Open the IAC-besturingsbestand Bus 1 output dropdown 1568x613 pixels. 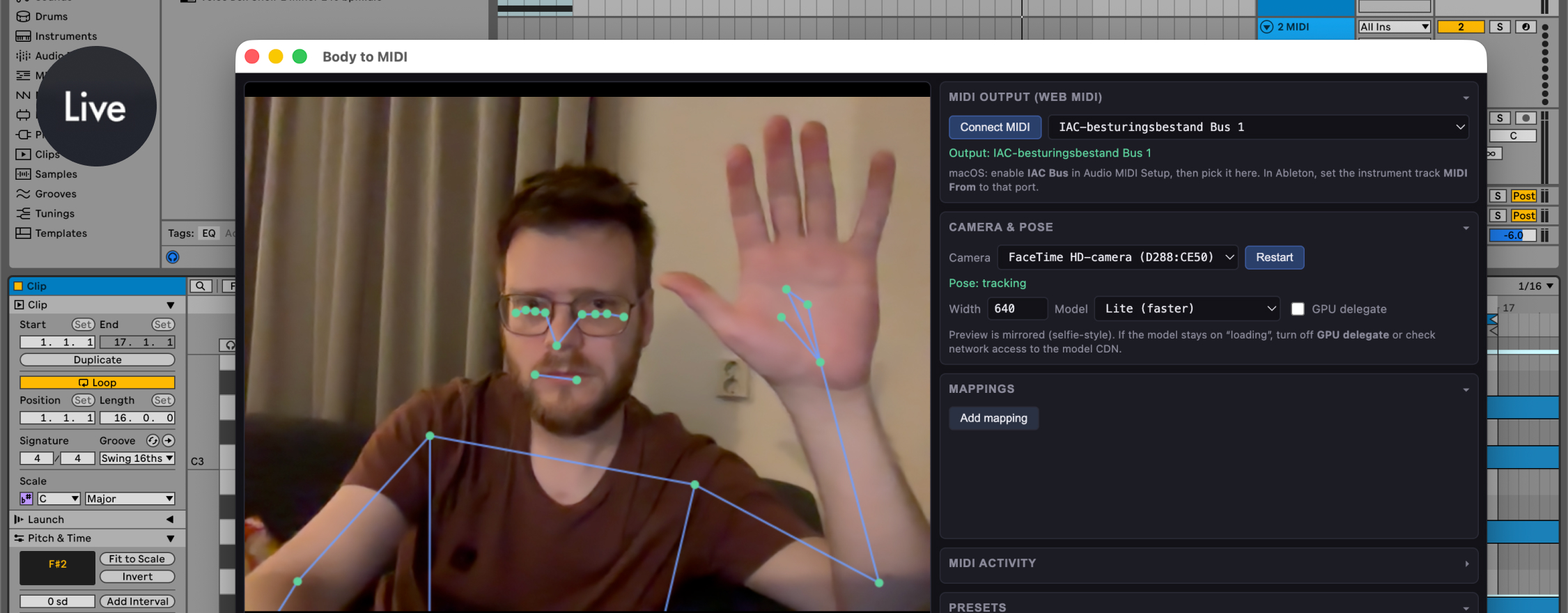point(1259,127)
